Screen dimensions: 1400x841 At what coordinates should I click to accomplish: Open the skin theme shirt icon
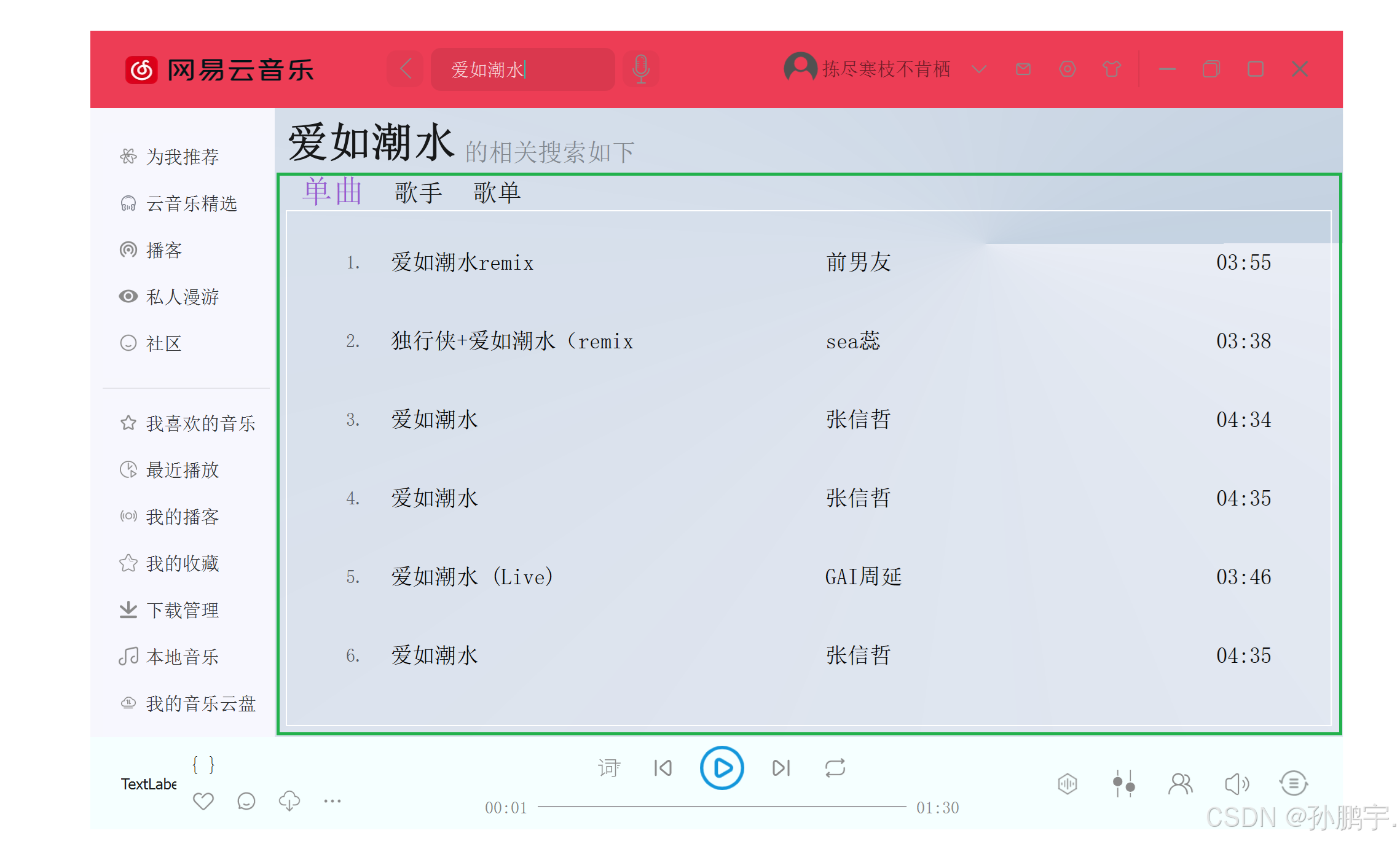(x=1111, y=69)
